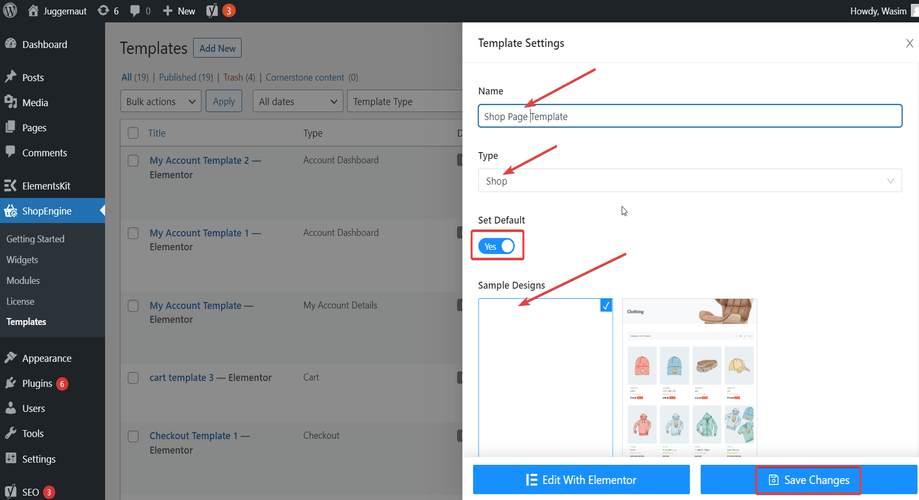Click the Add New template button
The height and width of the screenshot is (500, 919).
pos(217,48)
